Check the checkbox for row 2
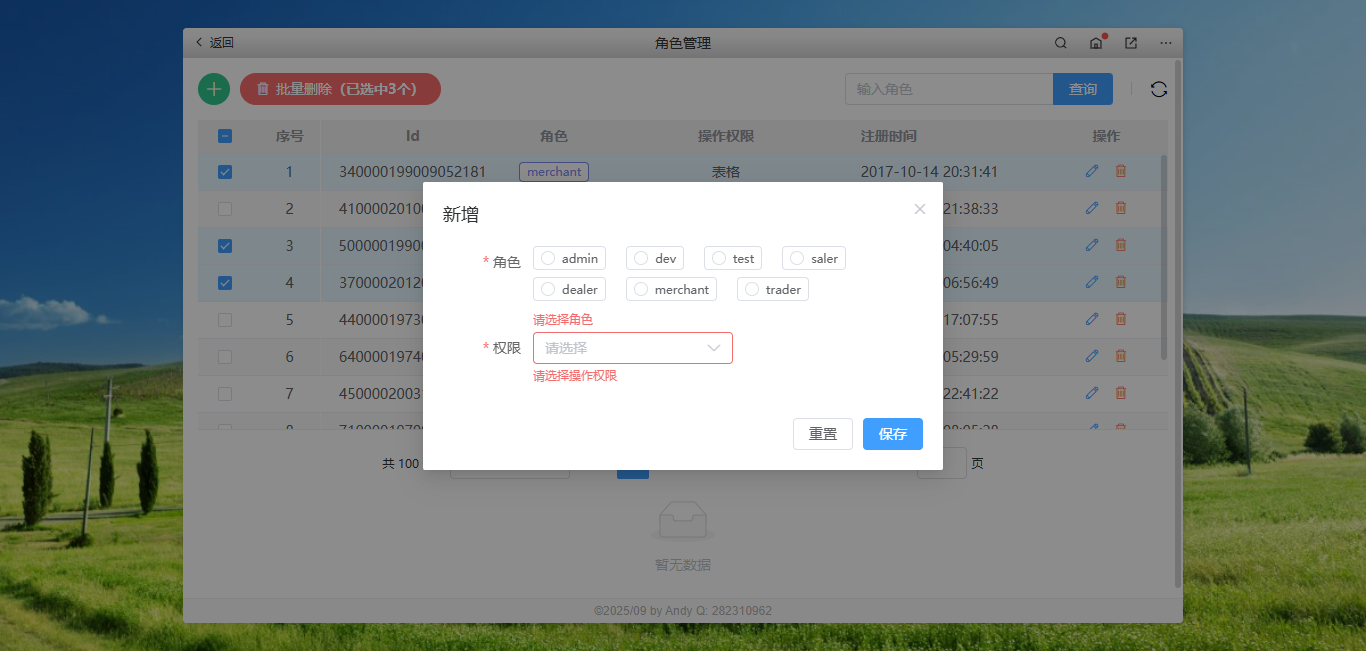 (224, 208)
